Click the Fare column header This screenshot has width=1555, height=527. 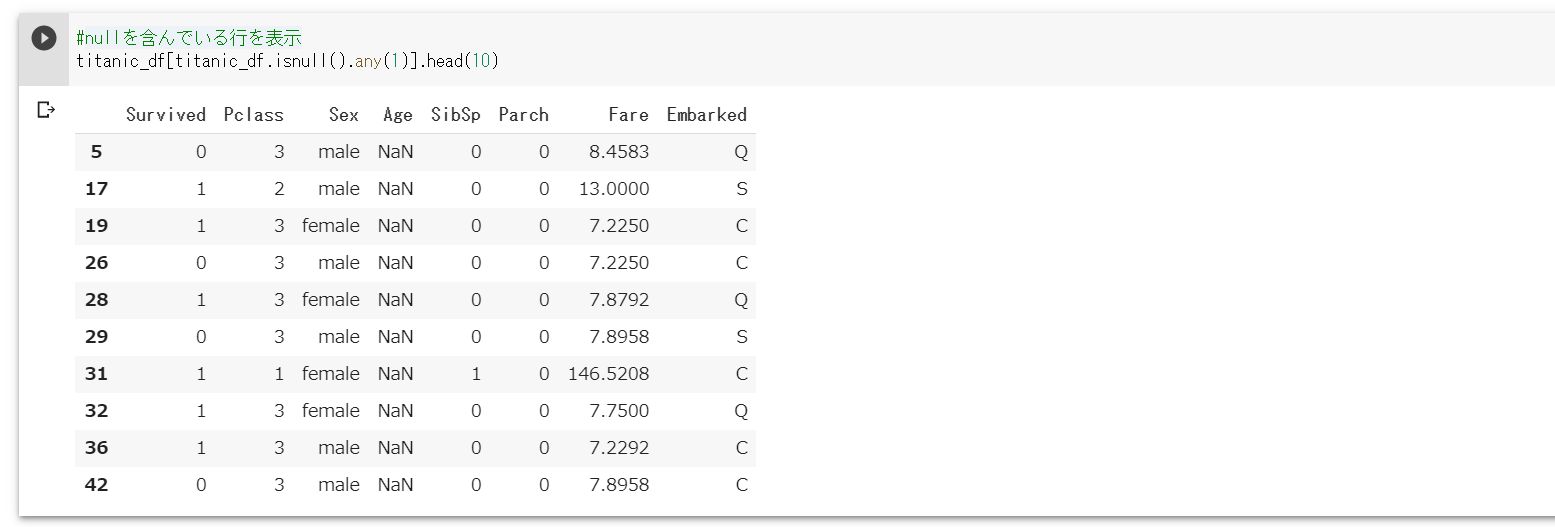(x=629, y=115)
